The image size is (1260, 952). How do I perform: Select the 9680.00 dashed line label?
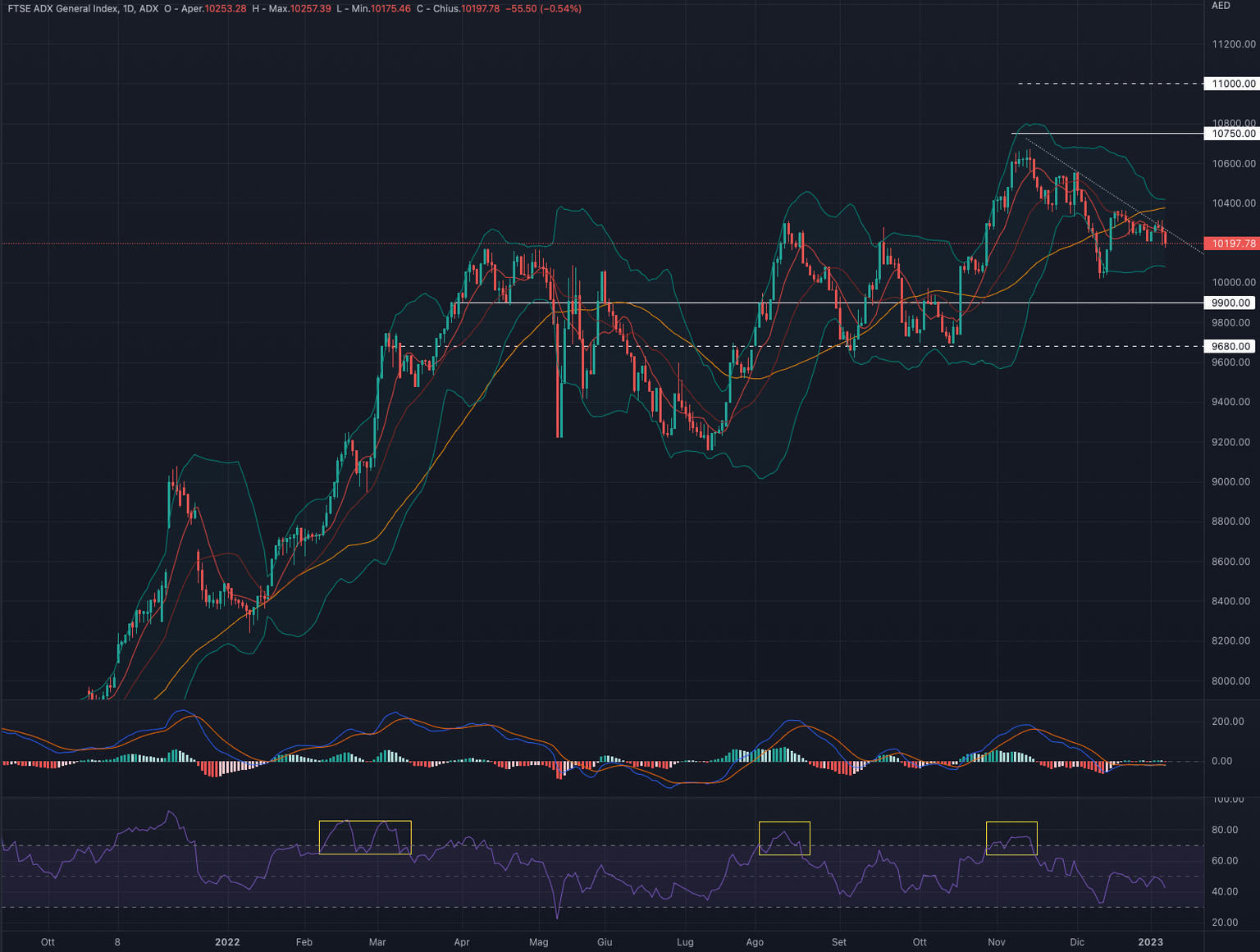tap(1230, 346)
